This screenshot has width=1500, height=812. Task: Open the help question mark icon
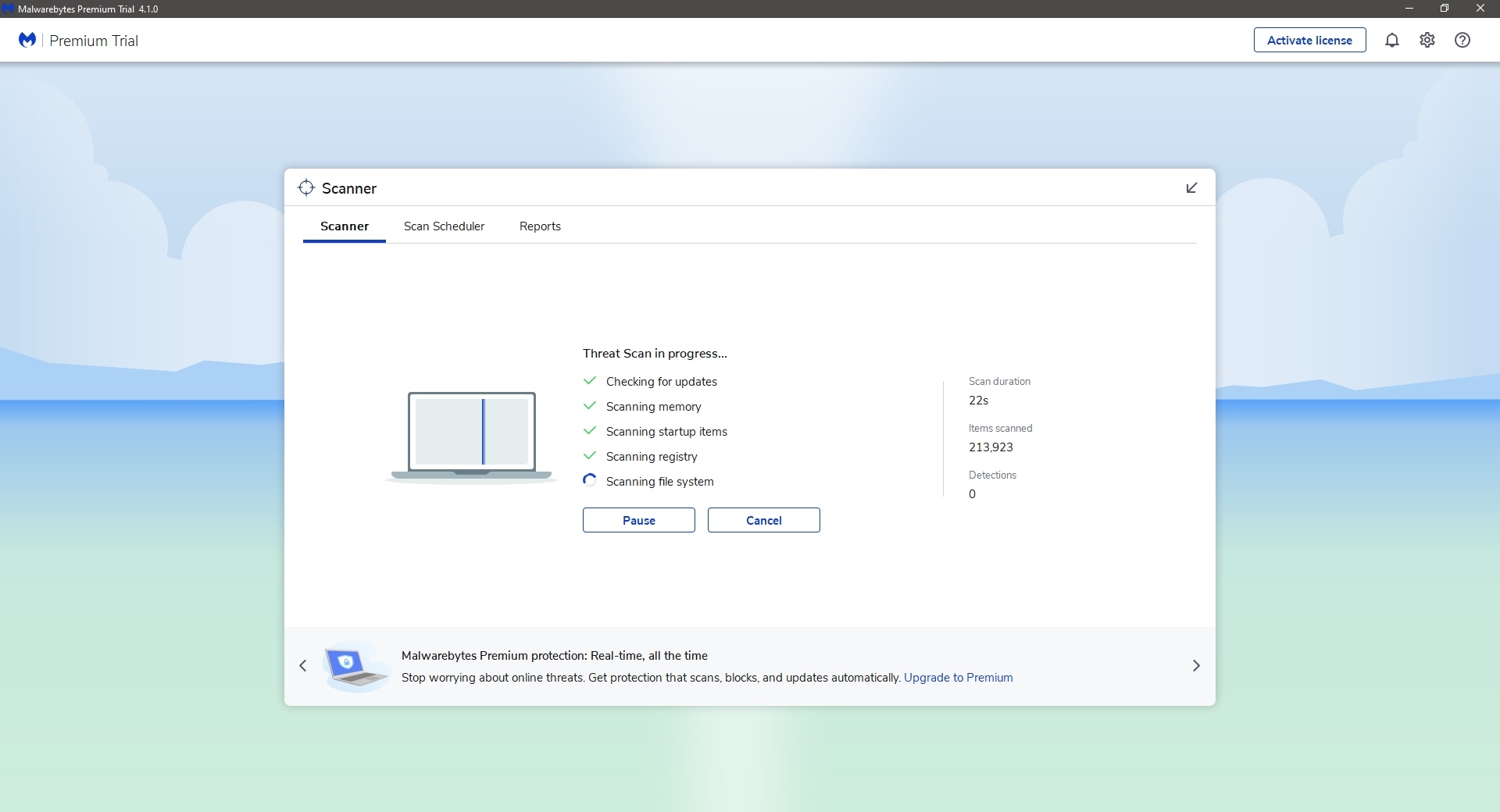pyautogui.click(x=1462, y=40)
